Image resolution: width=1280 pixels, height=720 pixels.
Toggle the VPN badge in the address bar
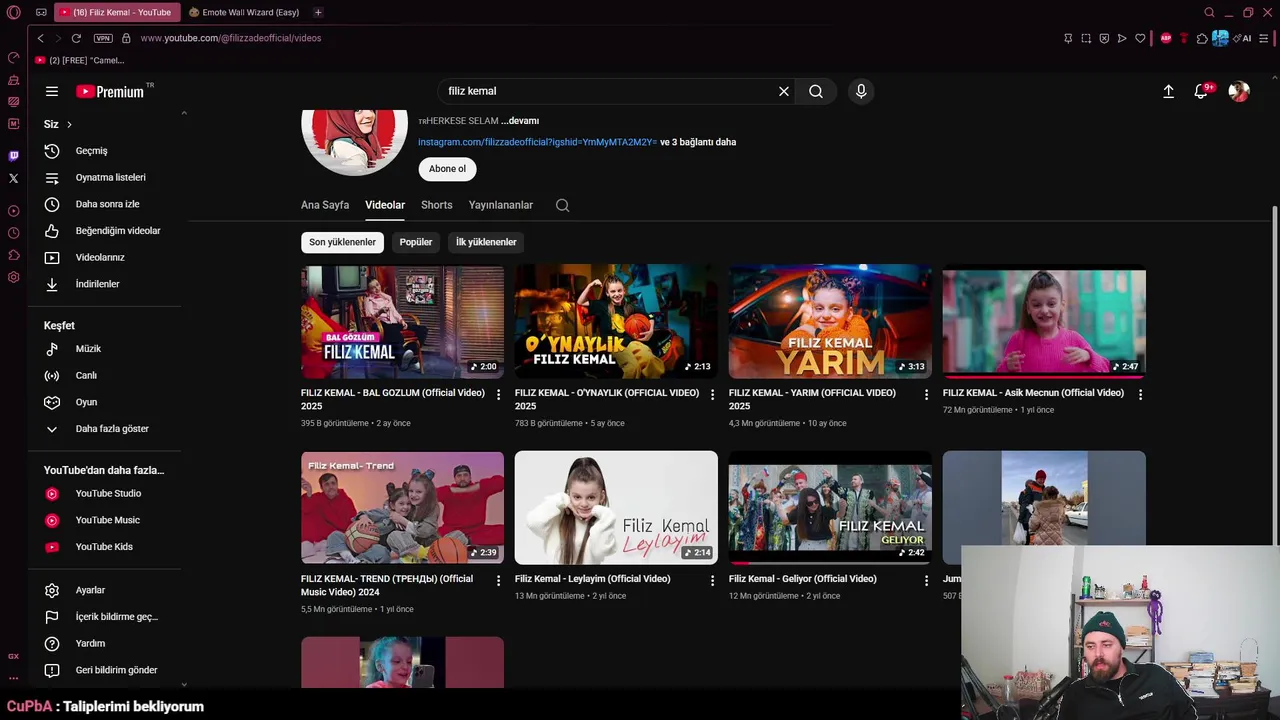[x=103, y=38]
